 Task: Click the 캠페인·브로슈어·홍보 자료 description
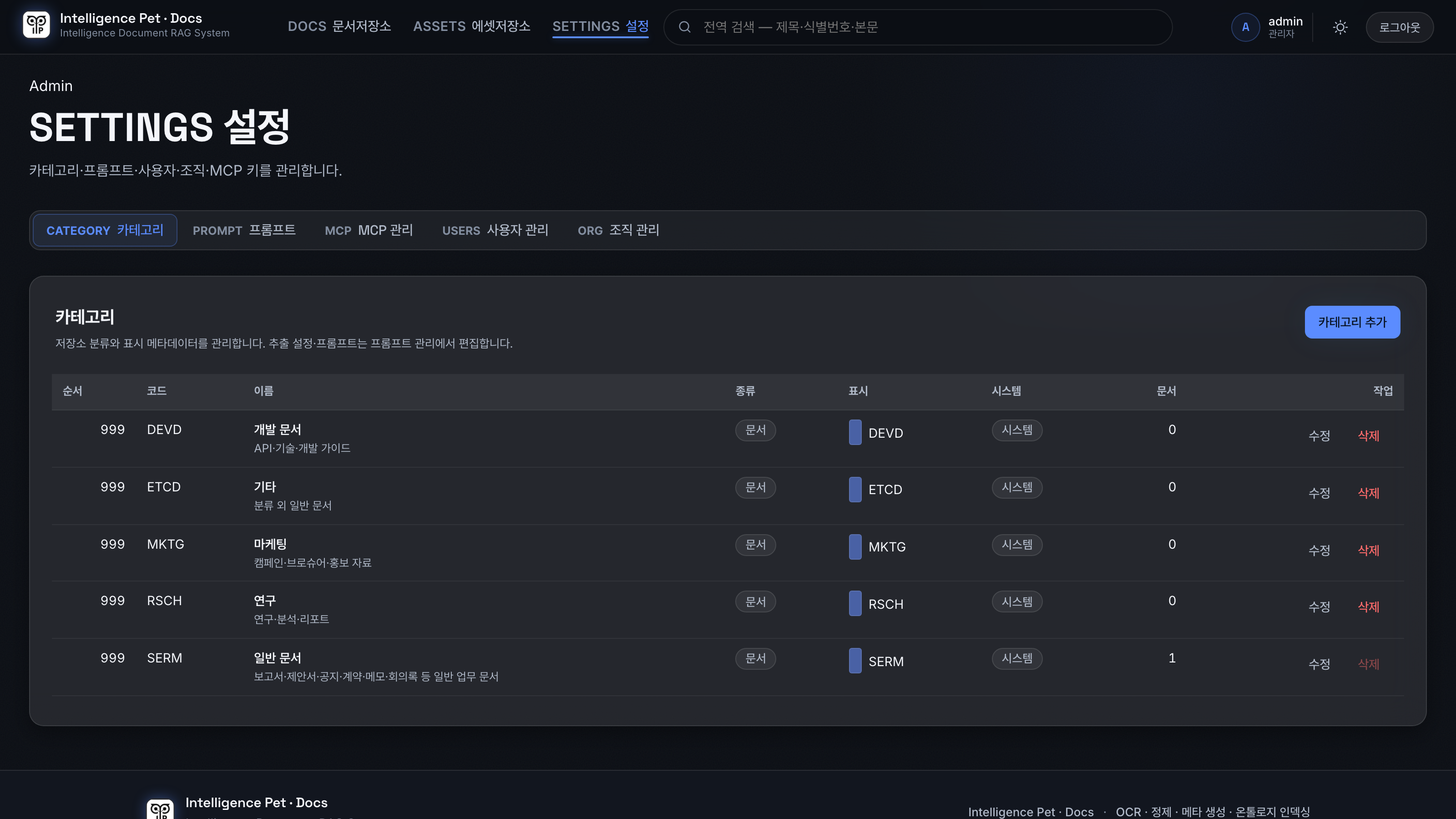coord(313,563)
